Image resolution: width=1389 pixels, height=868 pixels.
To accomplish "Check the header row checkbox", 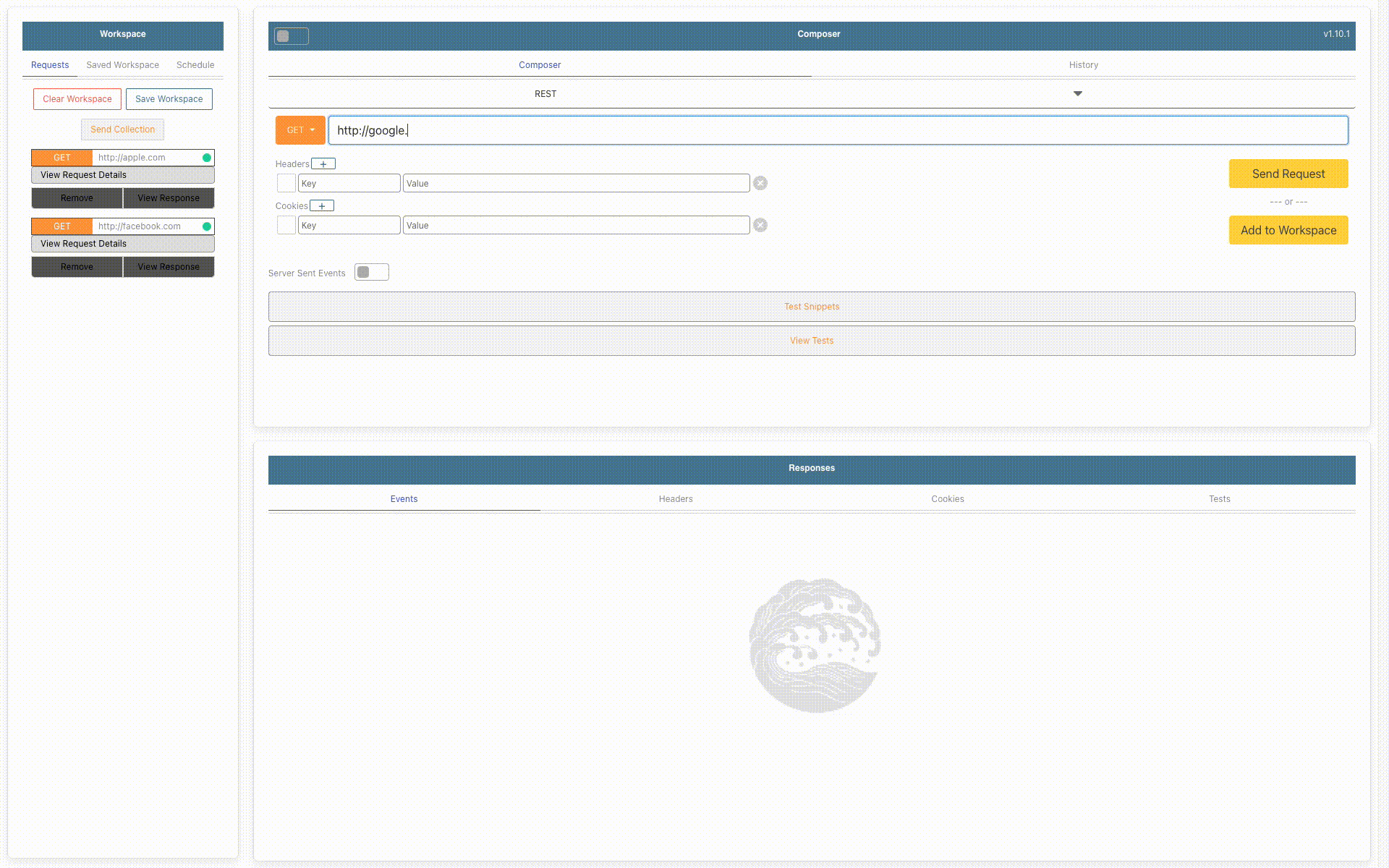I will (286, 184).
